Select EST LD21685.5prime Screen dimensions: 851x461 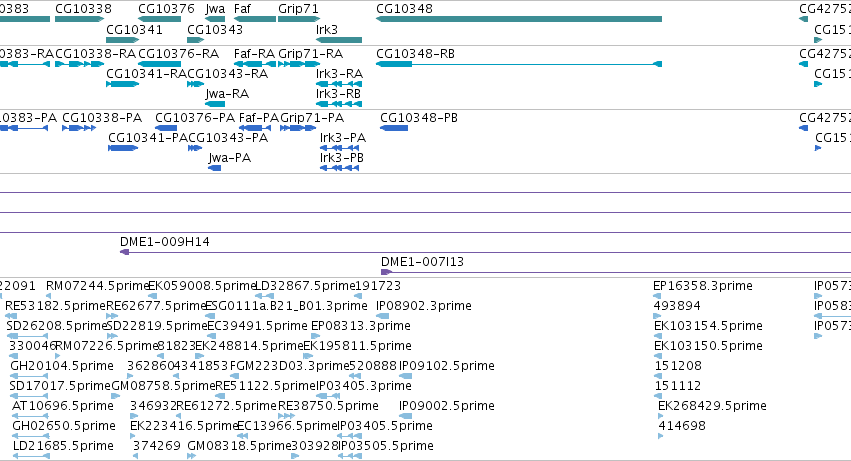[x=63, y=446]
